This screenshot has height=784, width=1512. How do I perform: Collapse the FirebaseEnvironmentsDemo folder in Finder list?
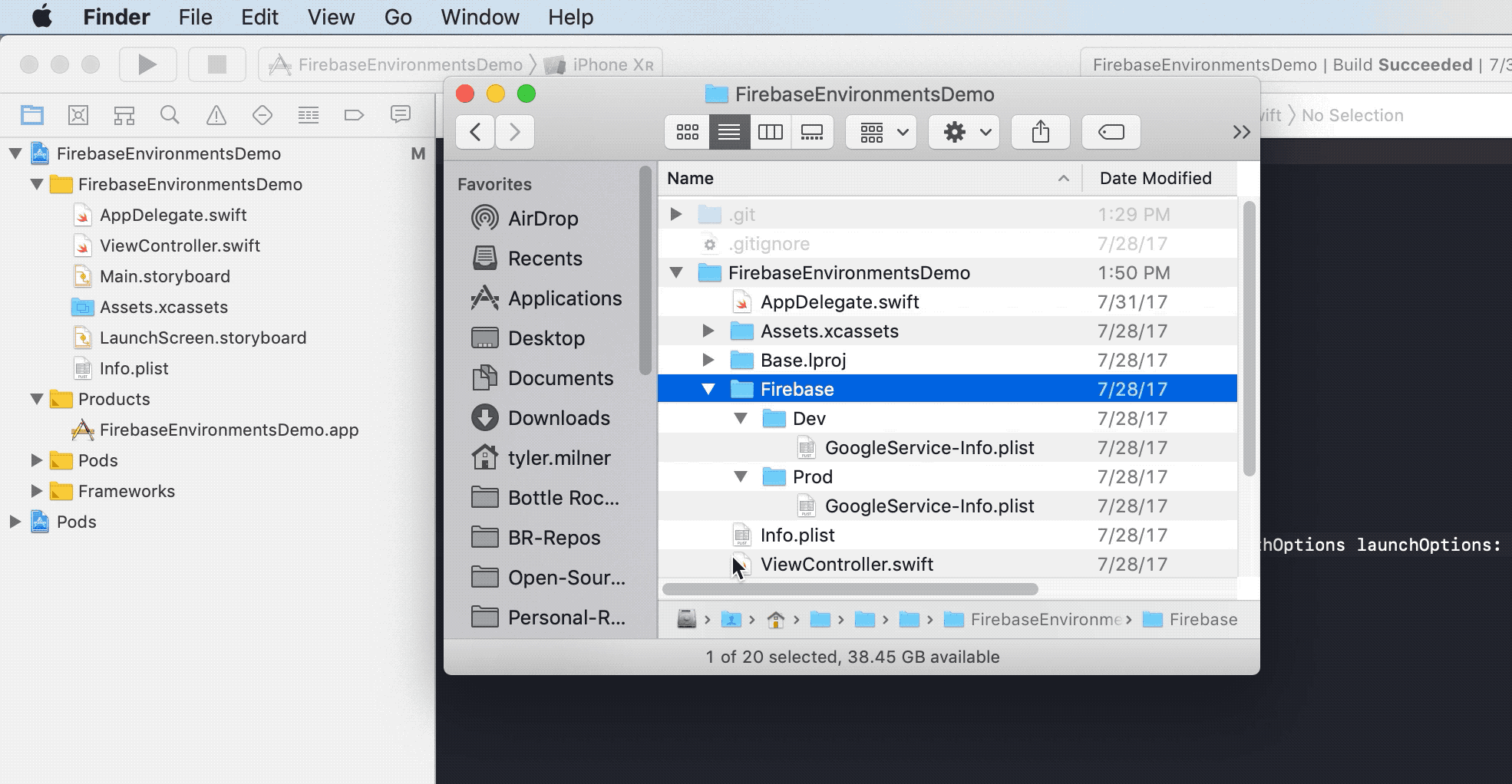point(675,272)
